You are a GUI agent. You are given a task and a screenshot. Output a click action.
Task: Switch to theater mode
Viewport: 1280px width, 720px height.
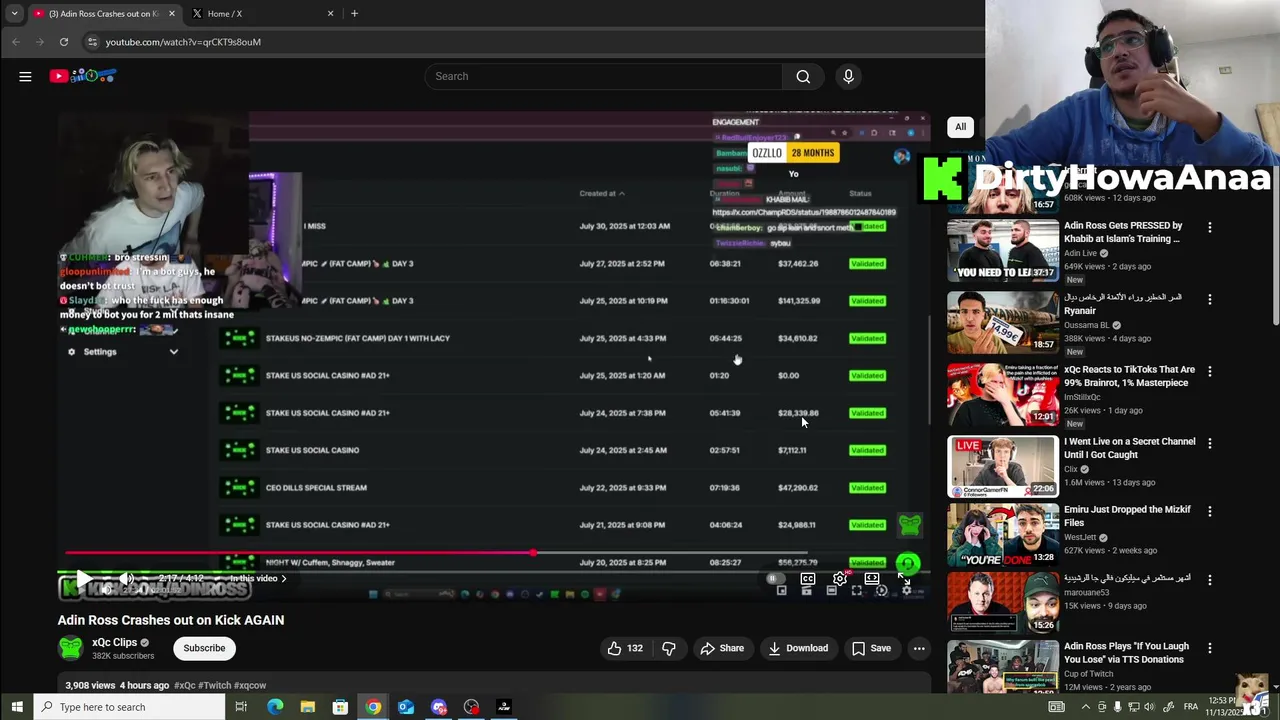(x=872, y=578)
